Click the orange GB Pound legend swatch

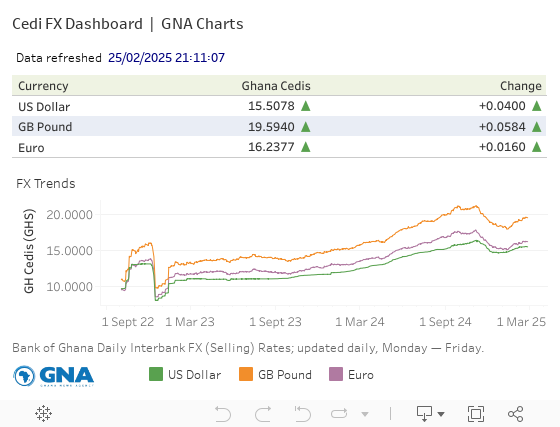tap(246, 374)
